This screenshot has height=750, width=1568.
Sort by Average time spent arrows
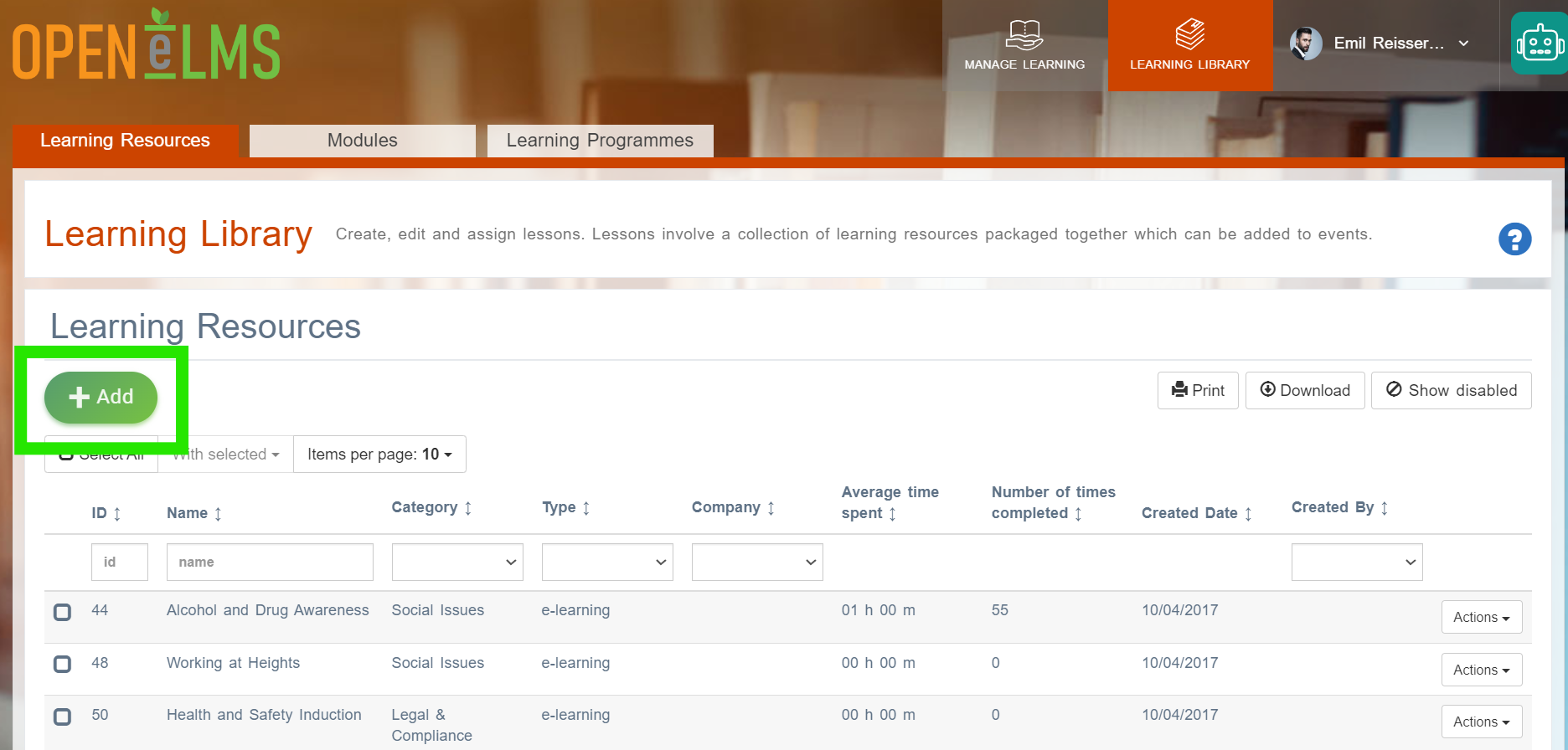click(892, 513)
